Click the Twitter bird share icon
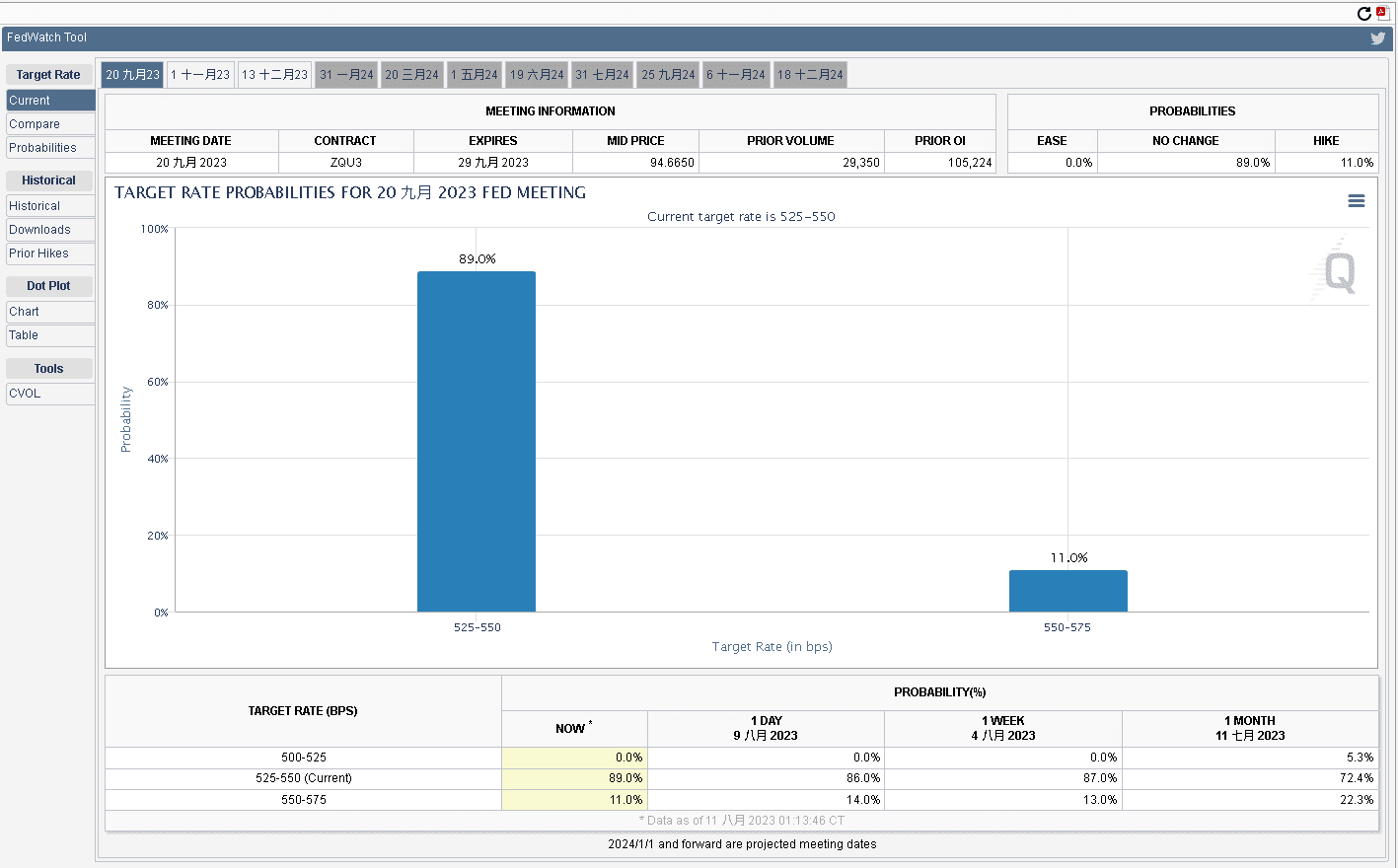1398x868 pixels. 1377,38
